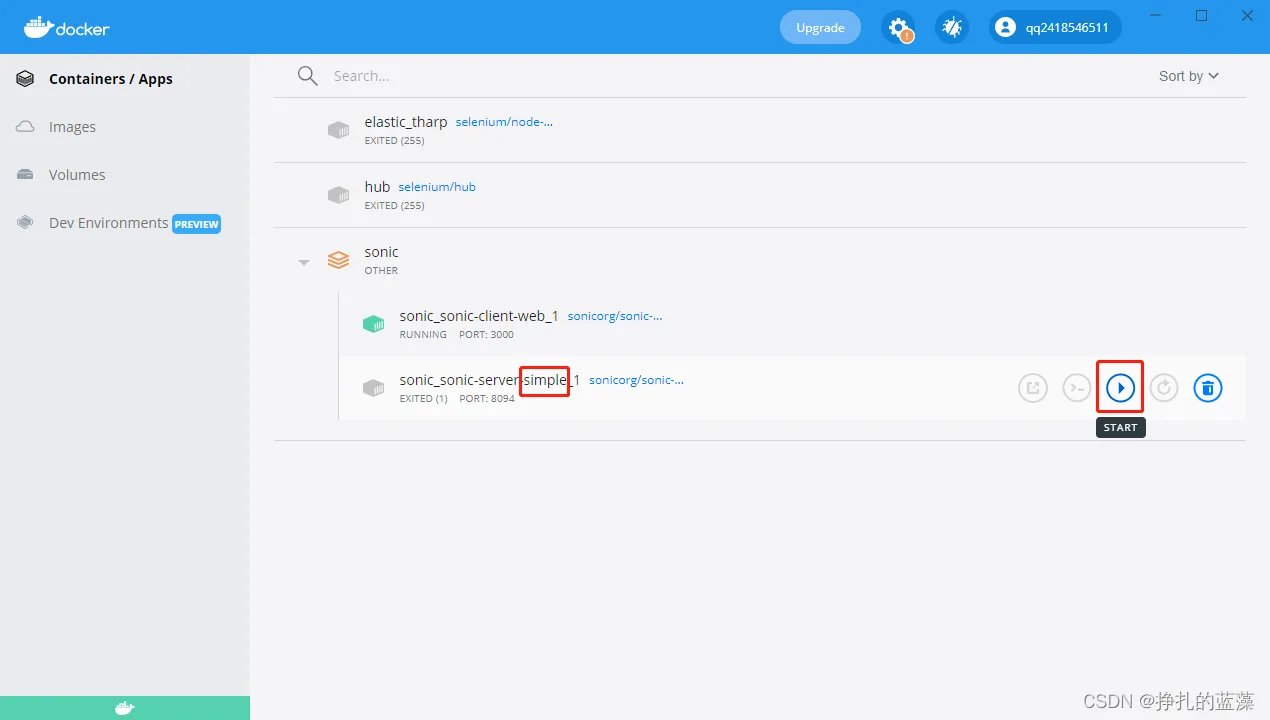This screenshot has height=720, width=1270.
Task: Open selenium/node image link for elastic_tharp
Action: pos(504,122)
